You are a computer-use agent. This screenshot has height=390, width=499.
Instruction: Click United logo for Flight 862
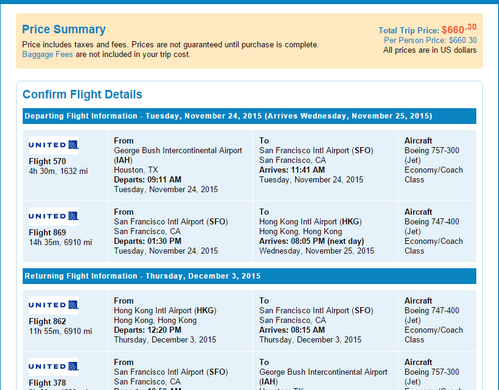click(54, 305)
